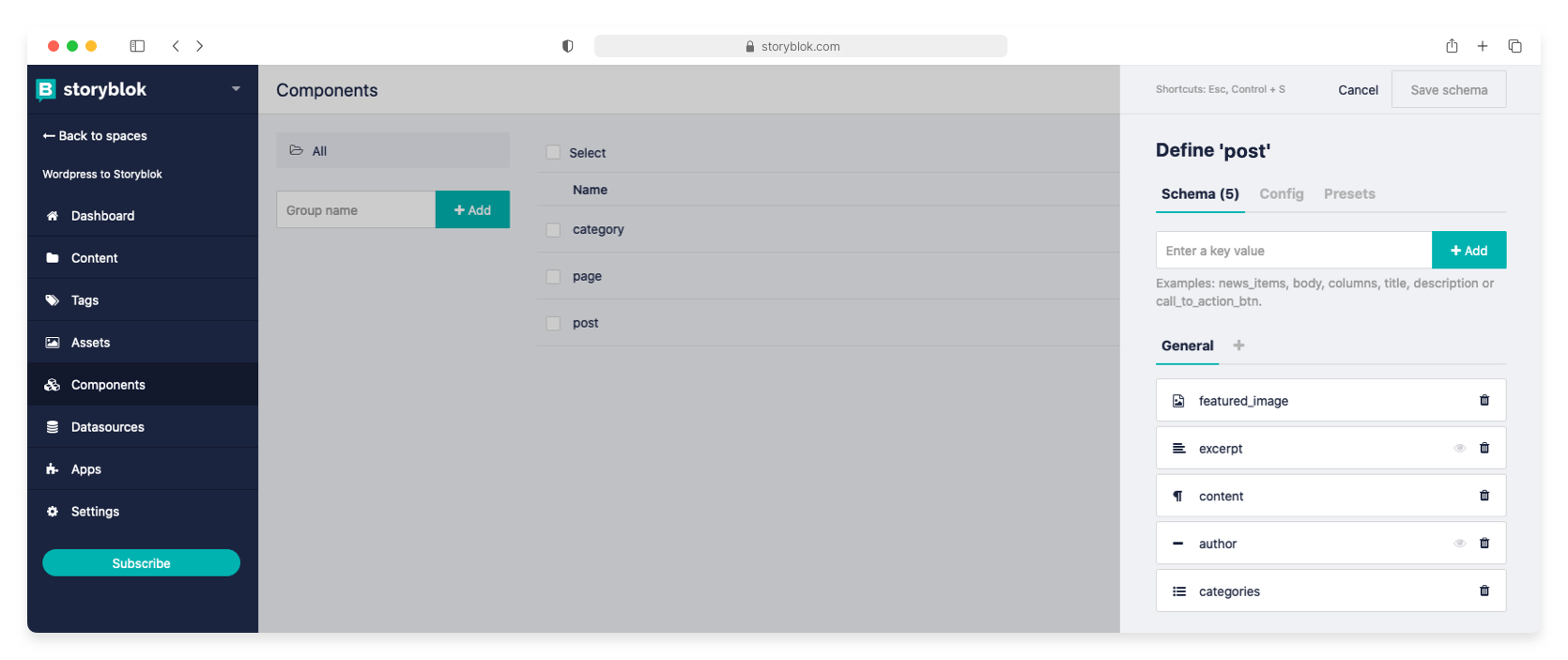1568x660 pixels.
Task: Toggle excerpt field visibility eye
Action: [1460, 448]
